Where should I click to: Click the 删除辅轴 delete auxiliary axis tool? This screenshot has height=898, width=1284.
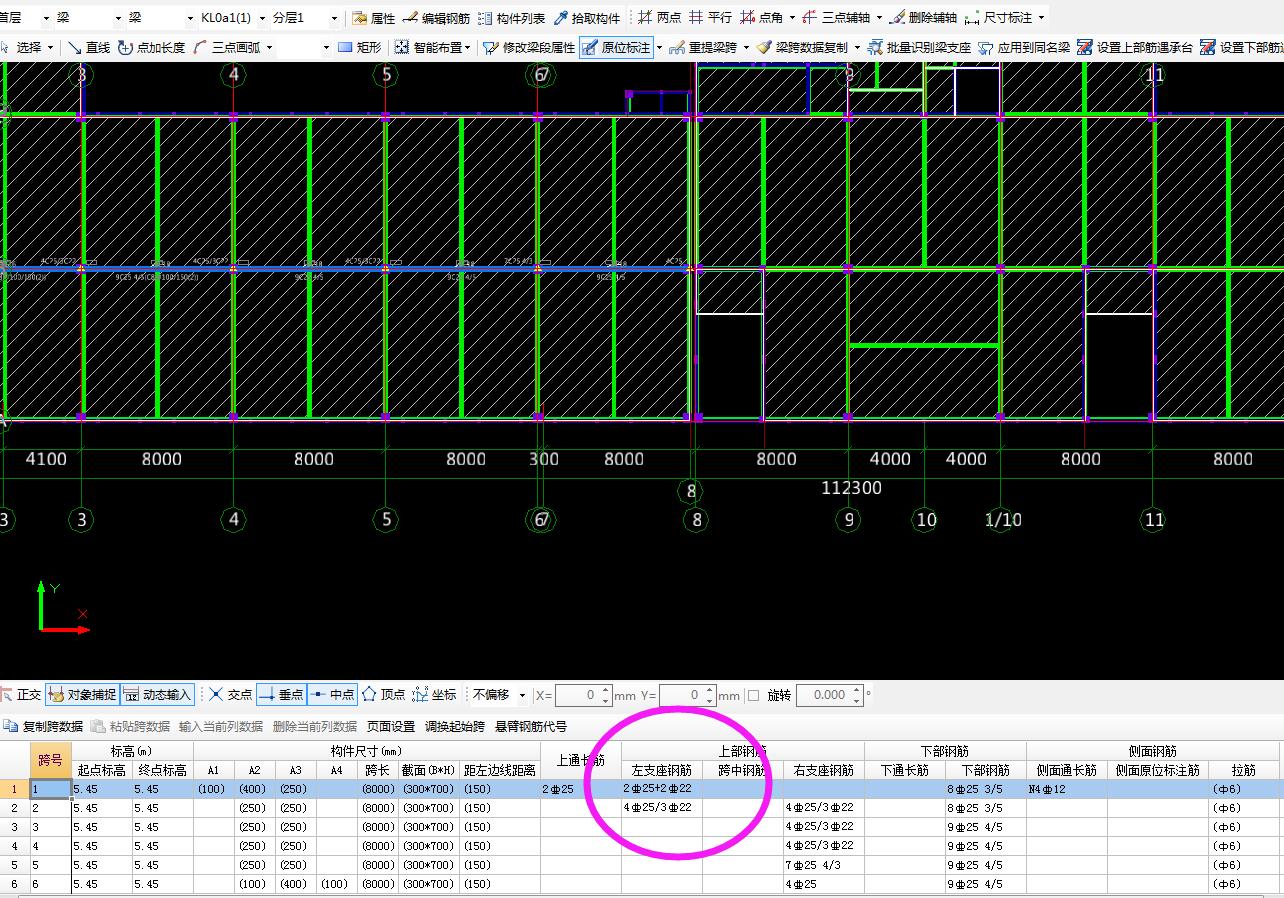pyautogui.click(x=924, y=18)
